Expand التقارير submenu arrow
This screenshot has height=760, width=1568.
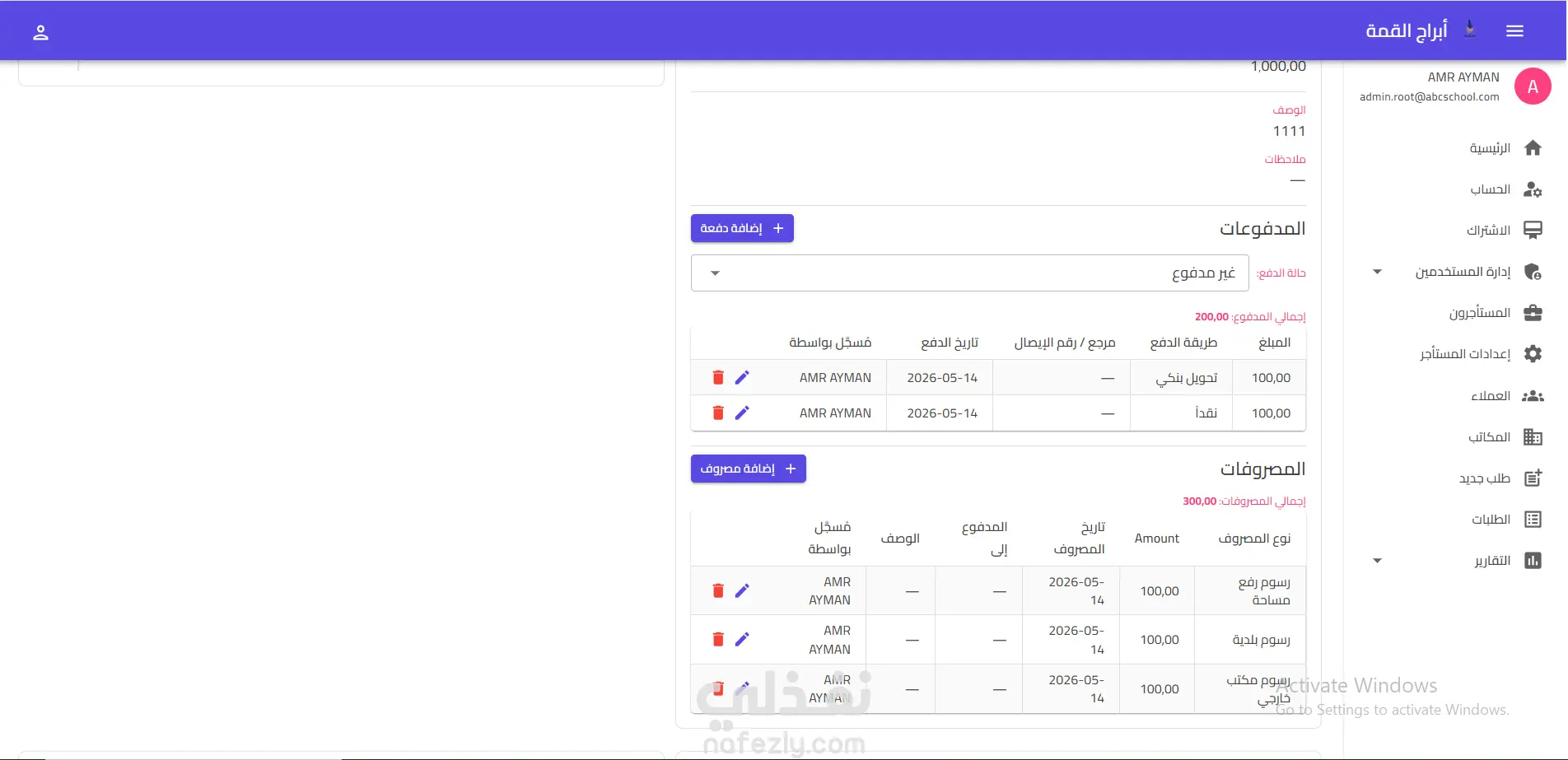pyautogui.click(x=1377, y=561)
